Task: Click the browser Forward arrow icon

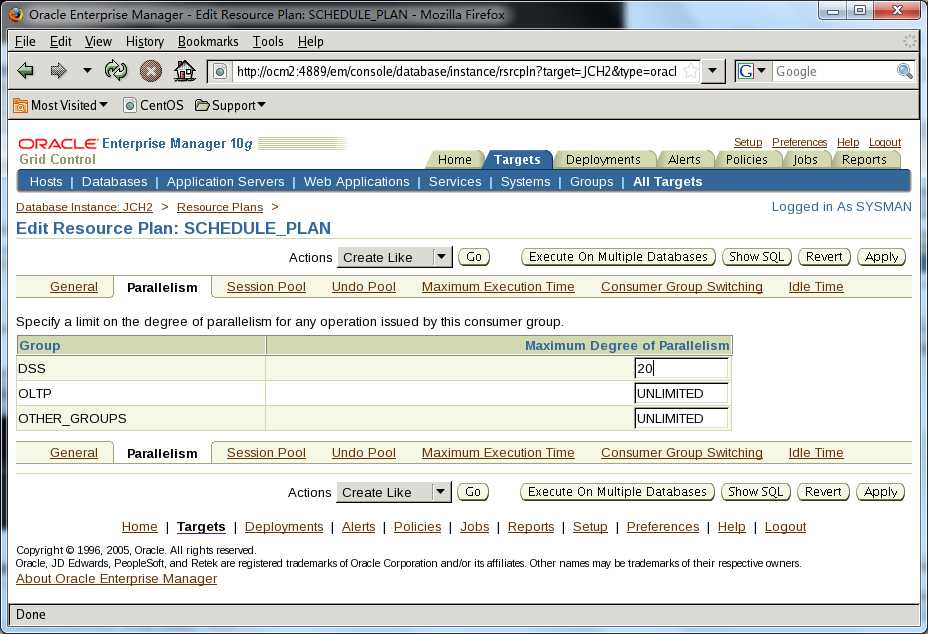Action: coord(58,71)
